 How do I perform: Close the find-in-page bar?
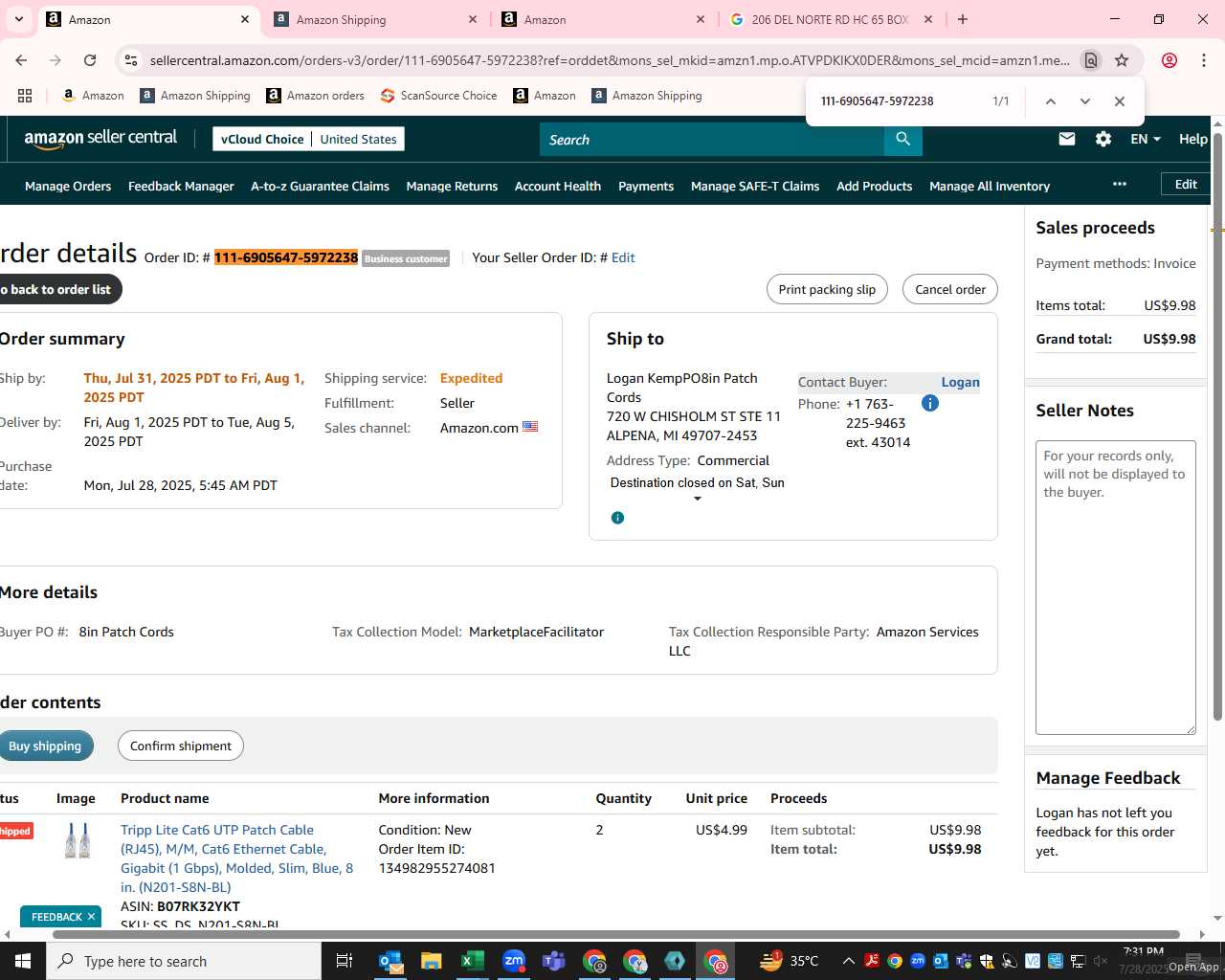[1119, 100]
